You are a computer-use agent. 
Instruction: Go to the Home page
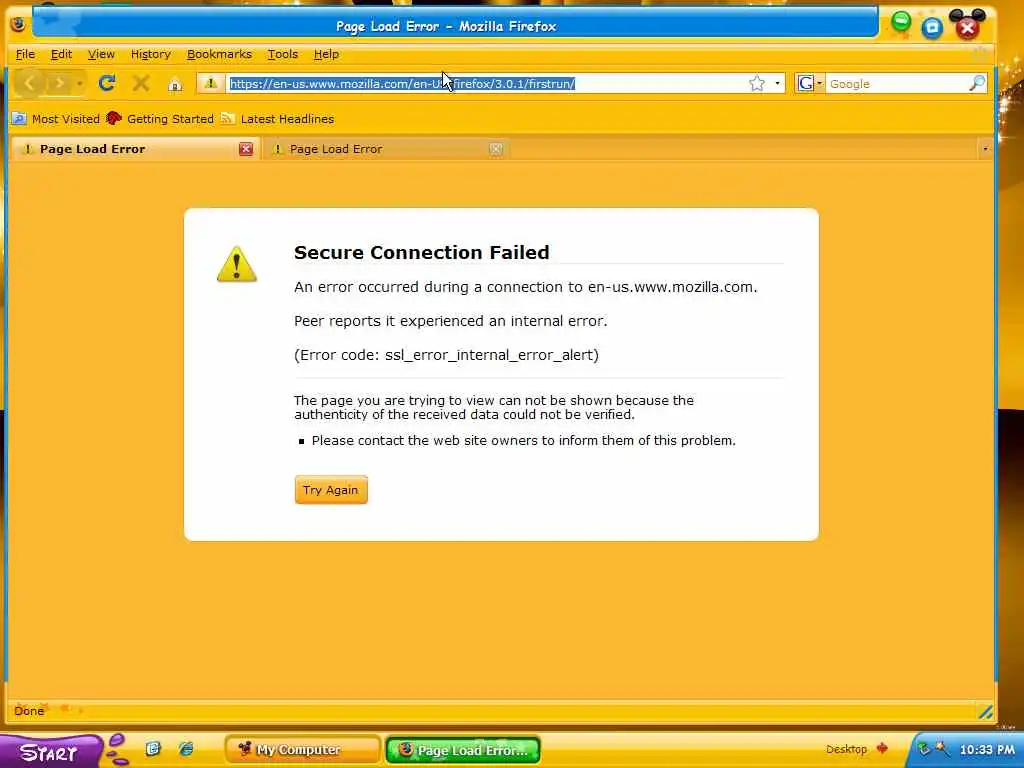tap(175, 84)
